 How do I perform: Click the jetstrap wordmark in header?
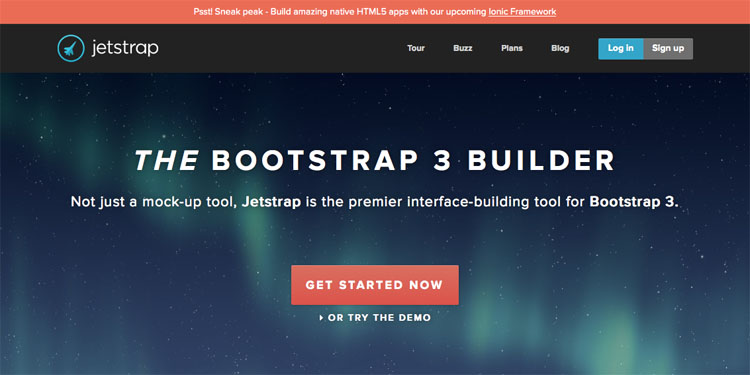[125, 48]
